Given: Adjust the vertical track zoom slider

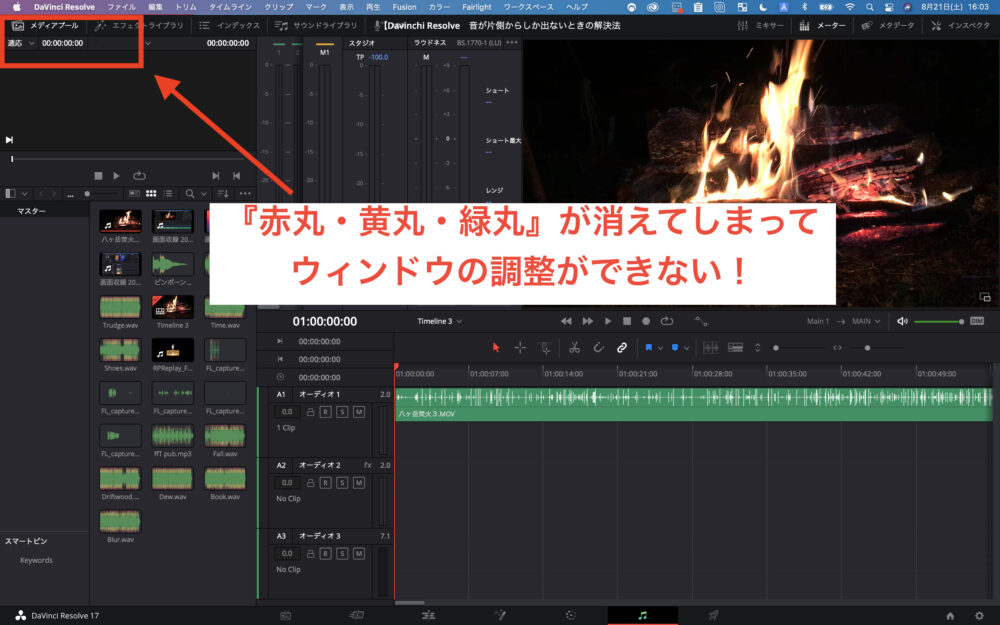Looking at the screenshot, I should pos(798,348).
